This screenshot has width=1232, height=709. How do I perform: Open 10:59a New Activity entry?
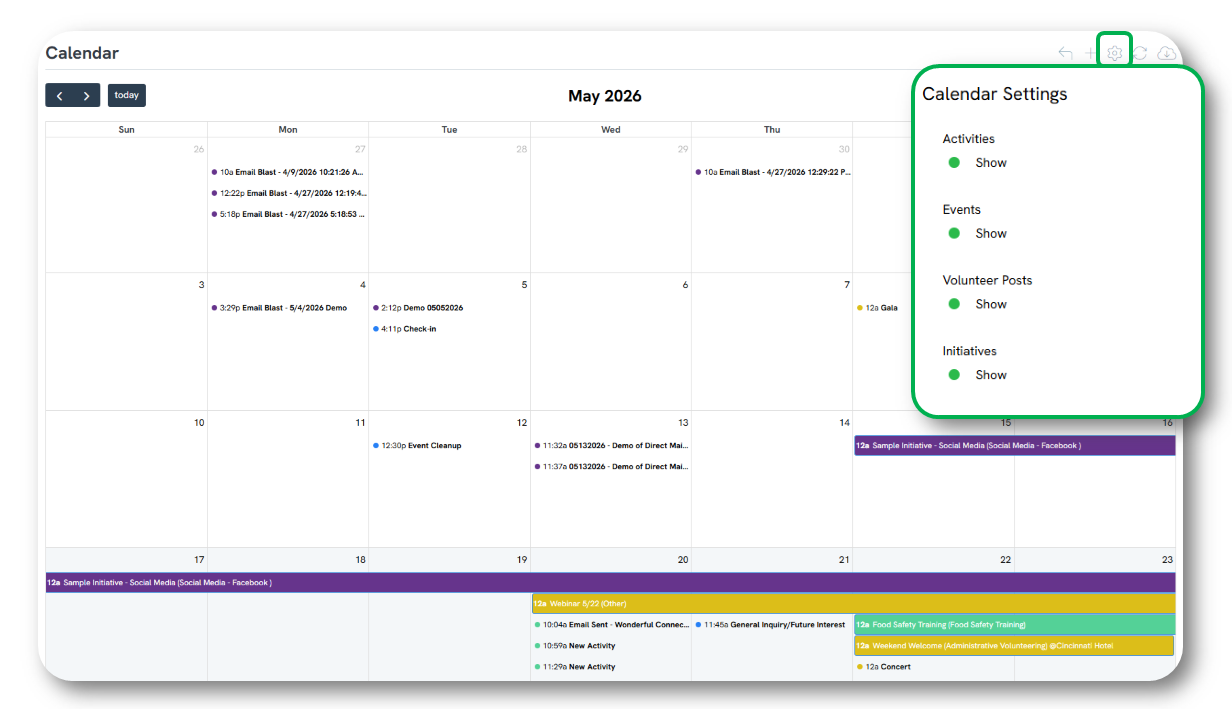576,646
